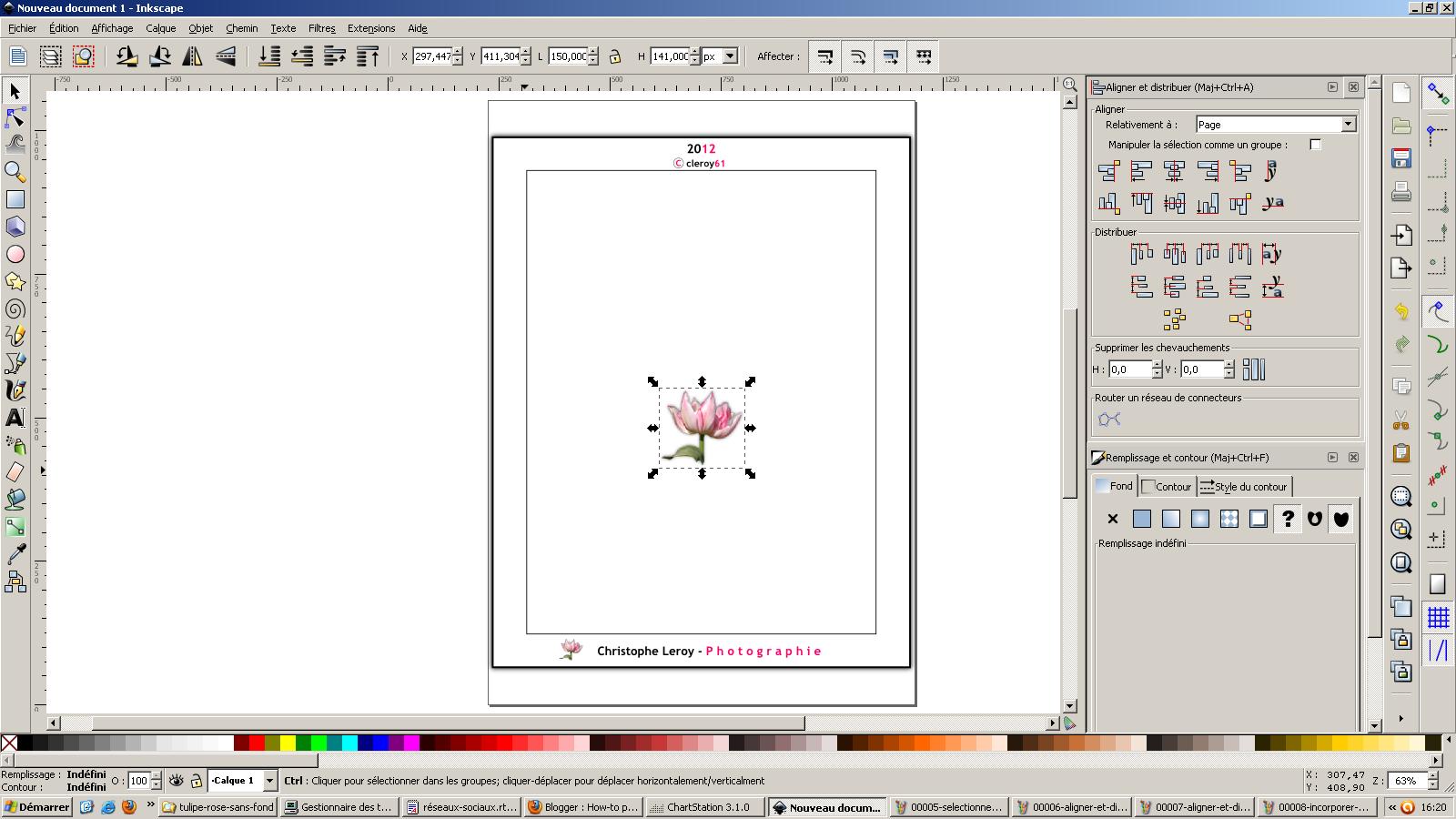Enable Manipuler la sélection comme un groupe
1456x819 pixels.
(1315, 144)
